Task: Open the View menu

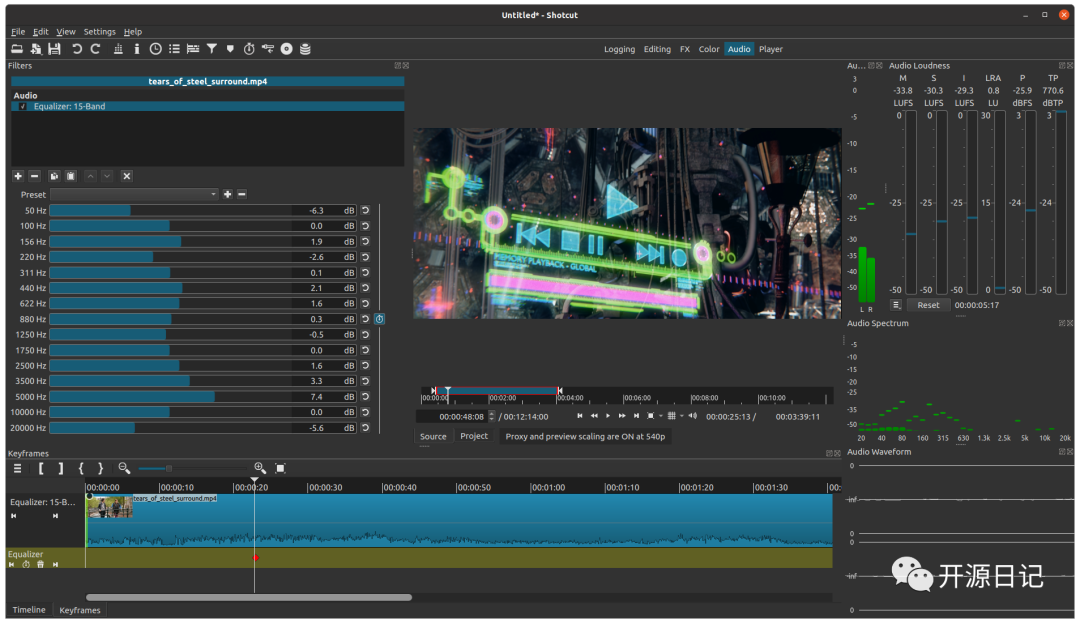Action: [x=65, y=32]
